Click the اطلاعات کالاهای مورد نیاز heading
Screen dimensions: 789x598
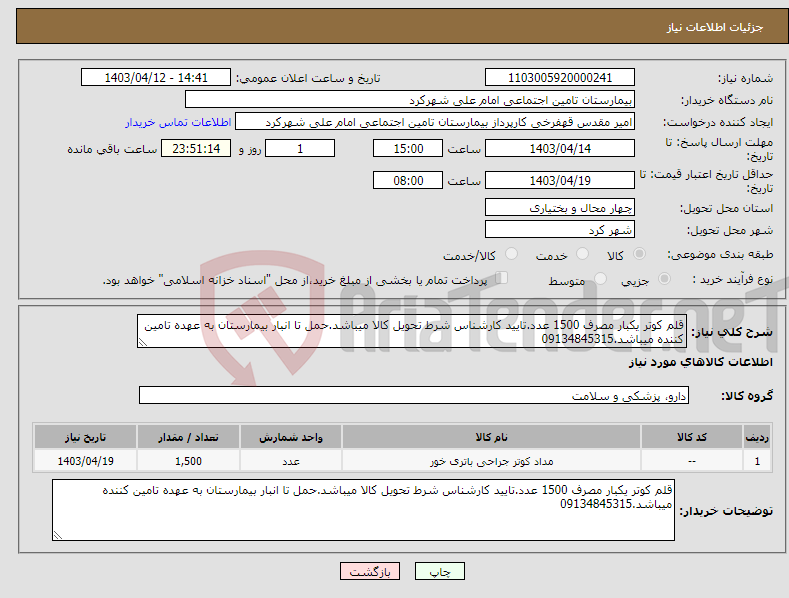[x=700, y=362]
